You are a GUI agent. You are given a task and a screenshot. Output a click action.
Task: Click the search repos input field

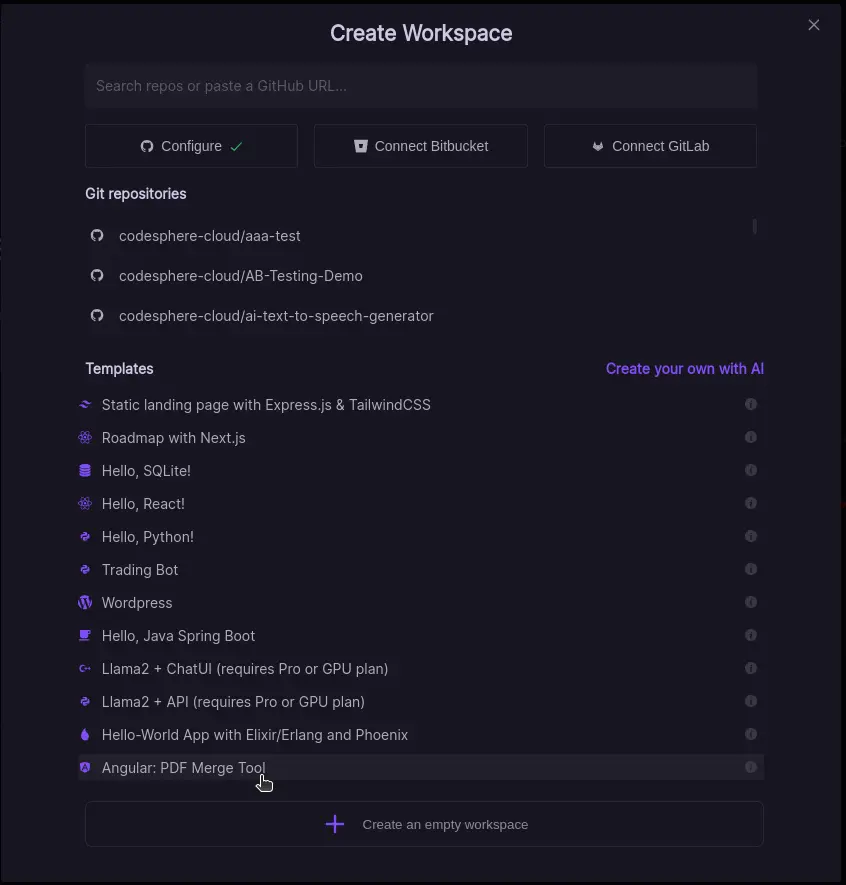421,85
